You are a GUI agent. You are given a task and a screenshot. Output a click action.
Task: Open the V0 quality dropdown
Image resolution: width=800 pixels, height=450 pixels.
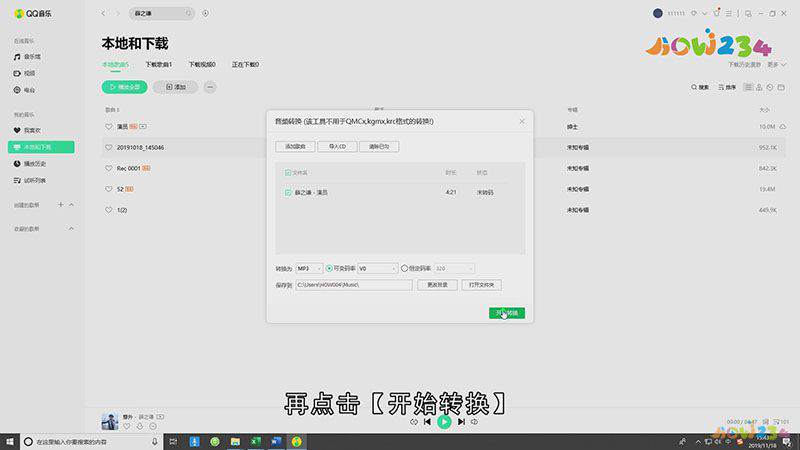pos(378,268)
